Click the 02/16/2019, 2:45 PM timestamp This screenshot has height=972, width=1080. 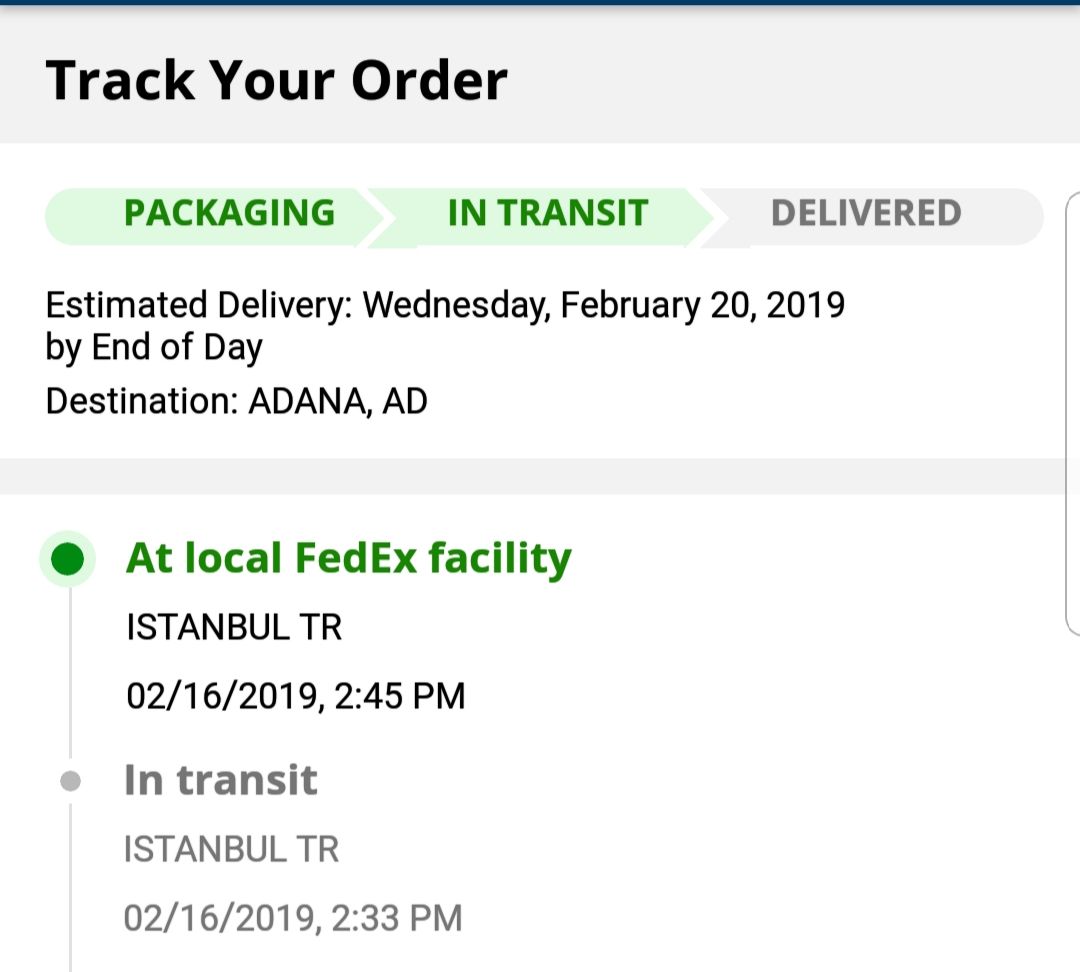pyautogui.click(x=296, y=696)
